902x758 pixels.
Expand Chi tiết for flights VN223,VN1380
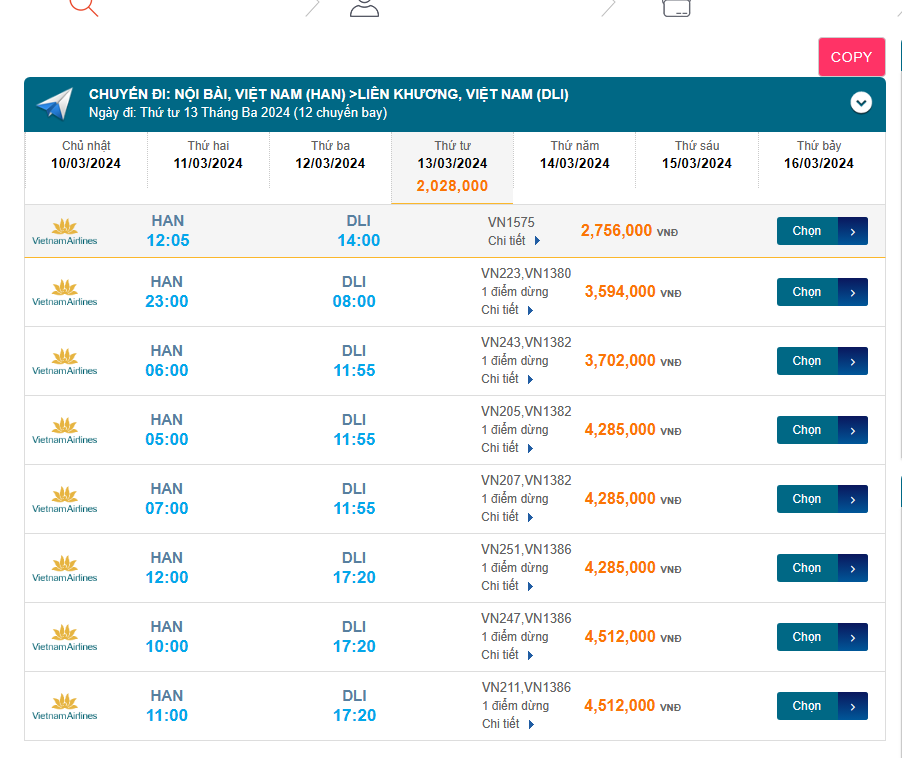(508, 310)
